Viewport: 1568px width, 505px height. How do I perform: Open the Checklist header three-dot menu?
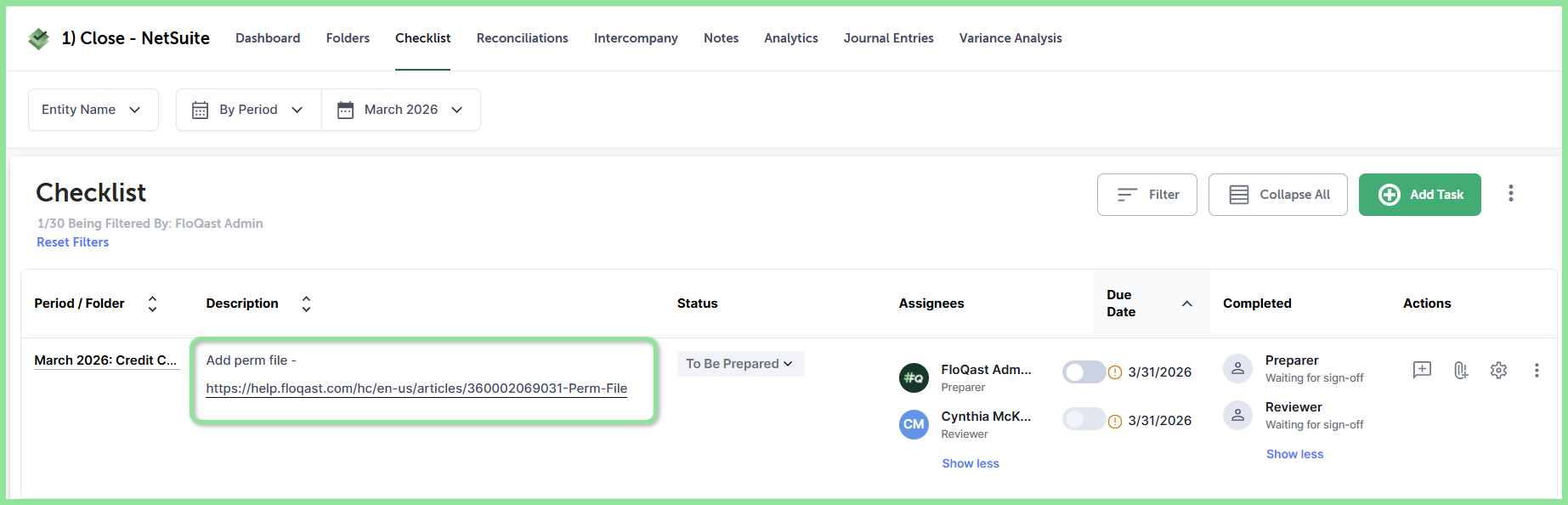coord(1510,194)
